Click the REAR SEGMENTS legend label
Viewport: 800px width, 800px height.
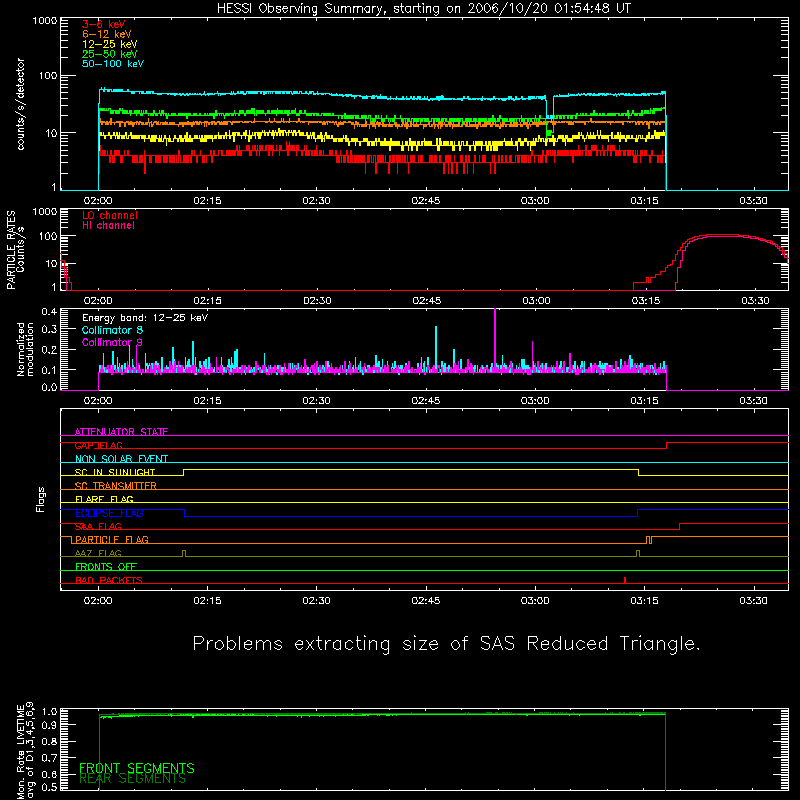tap(132, 779)
